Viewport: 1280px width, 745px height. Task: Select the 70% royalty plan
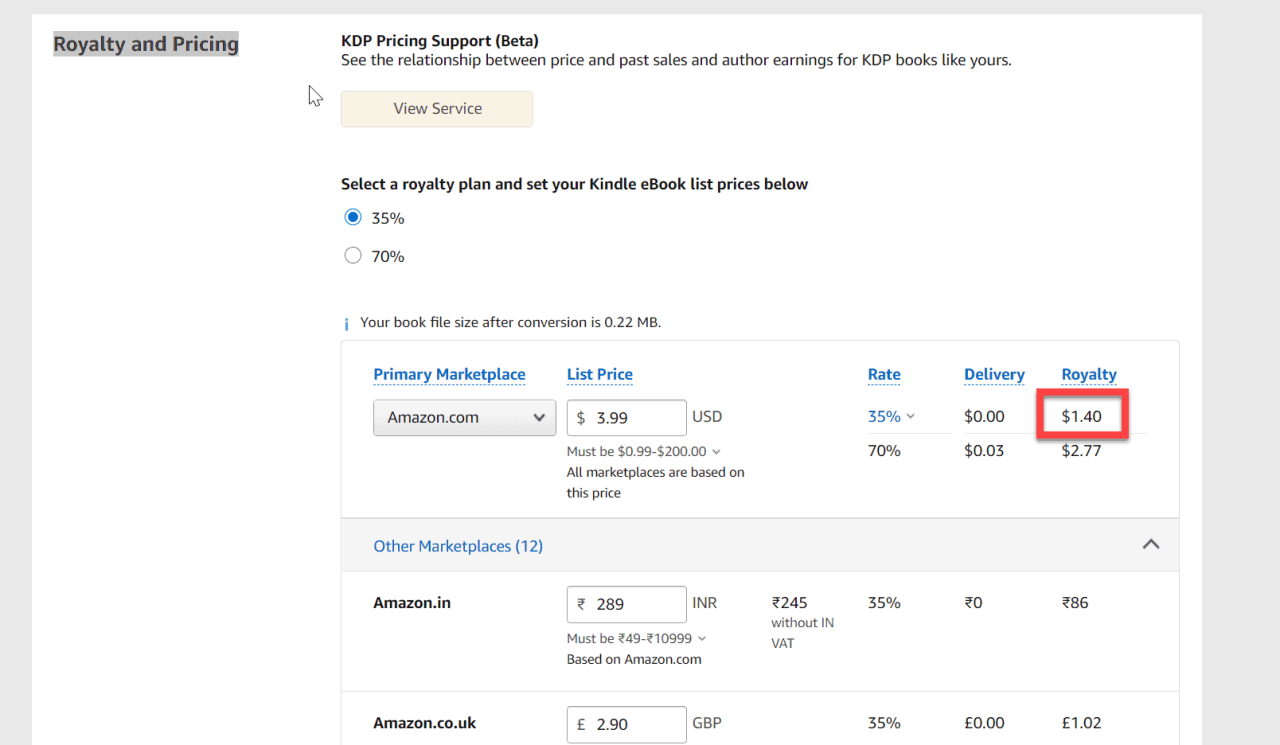click(352, 255)
